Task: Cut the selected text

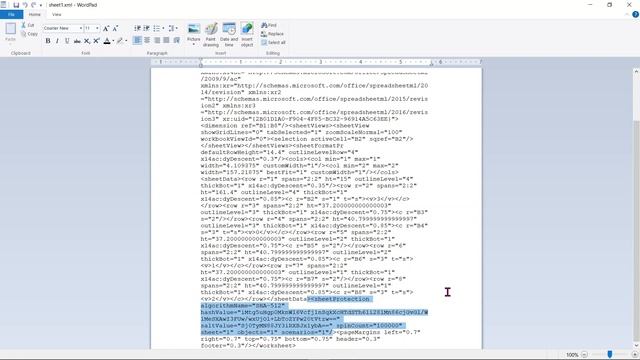Action: [28, 25]
